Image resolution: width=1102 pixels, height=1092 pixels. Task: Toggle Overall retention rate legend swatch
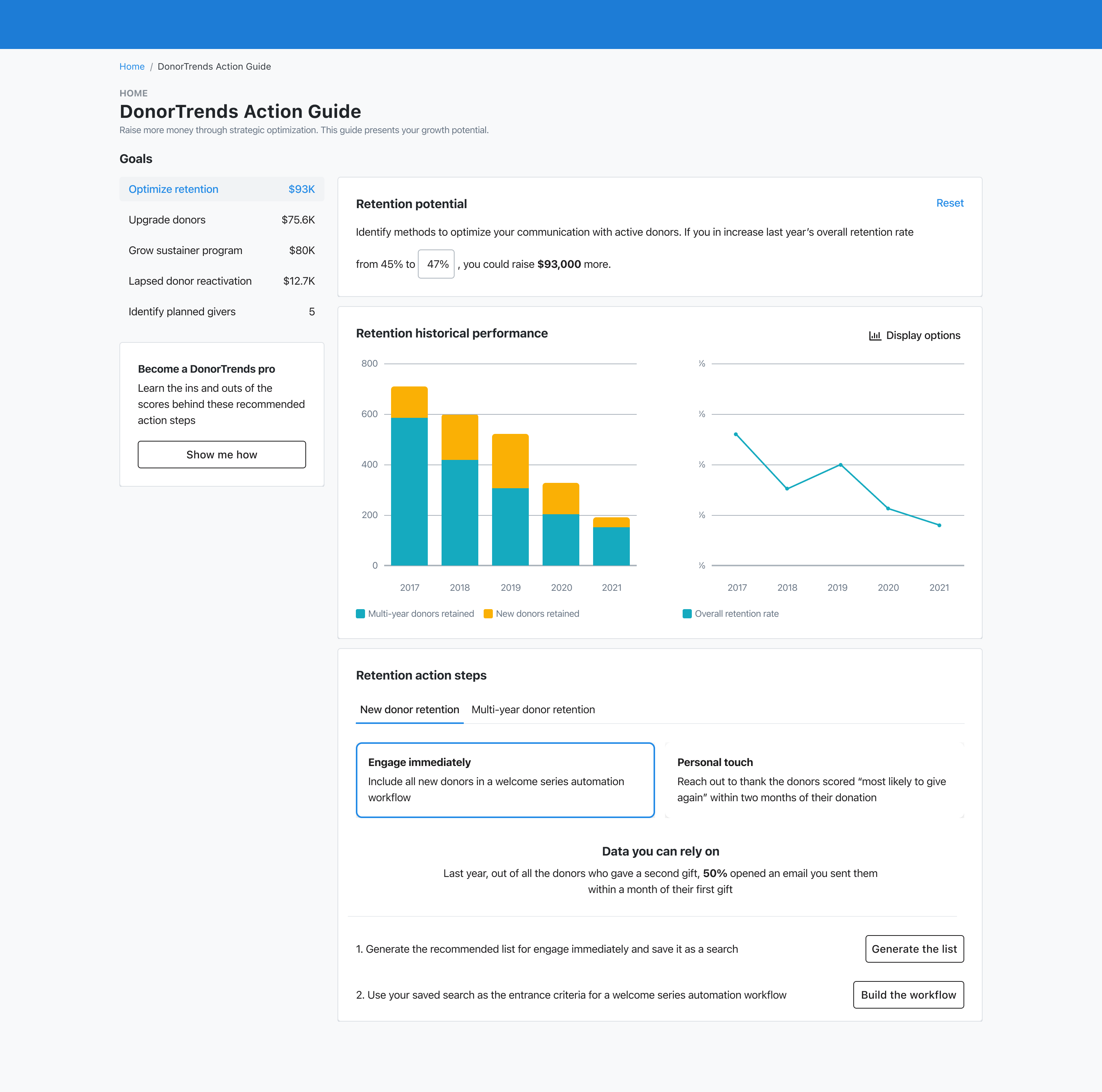[x=687, y=614]
